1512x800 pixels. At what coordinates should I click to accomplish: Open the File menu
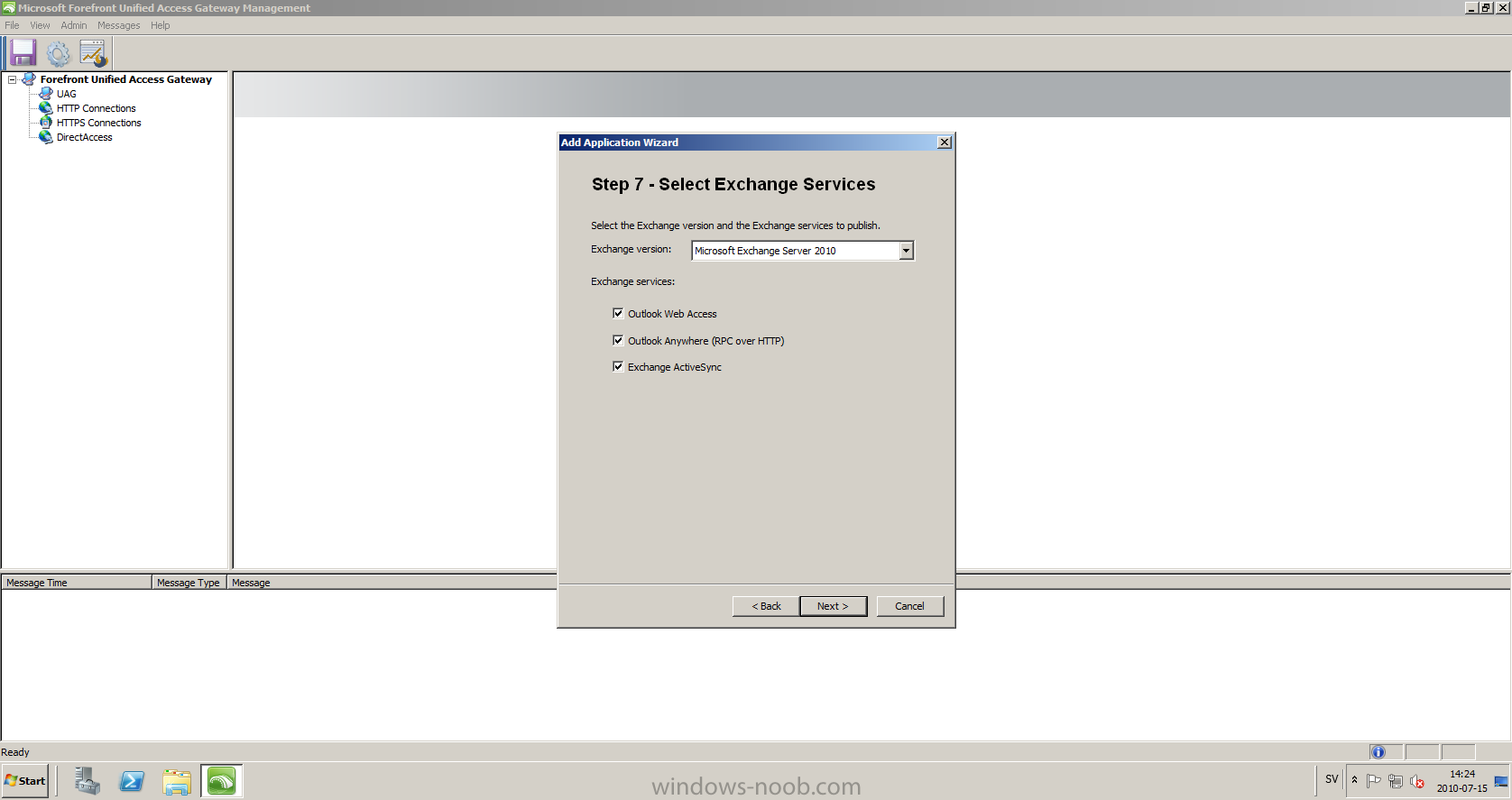pos(12,25)
